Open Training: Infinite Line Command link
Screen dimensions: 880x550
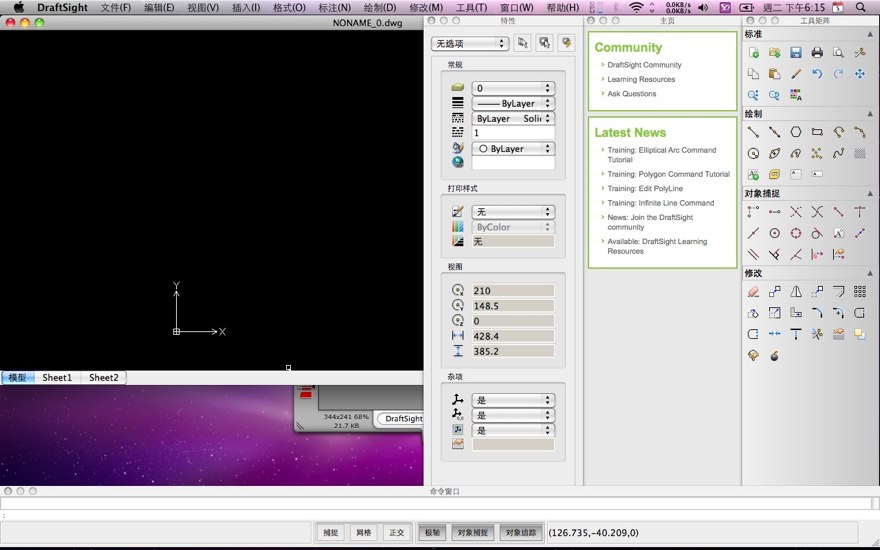tap(661, 203)
